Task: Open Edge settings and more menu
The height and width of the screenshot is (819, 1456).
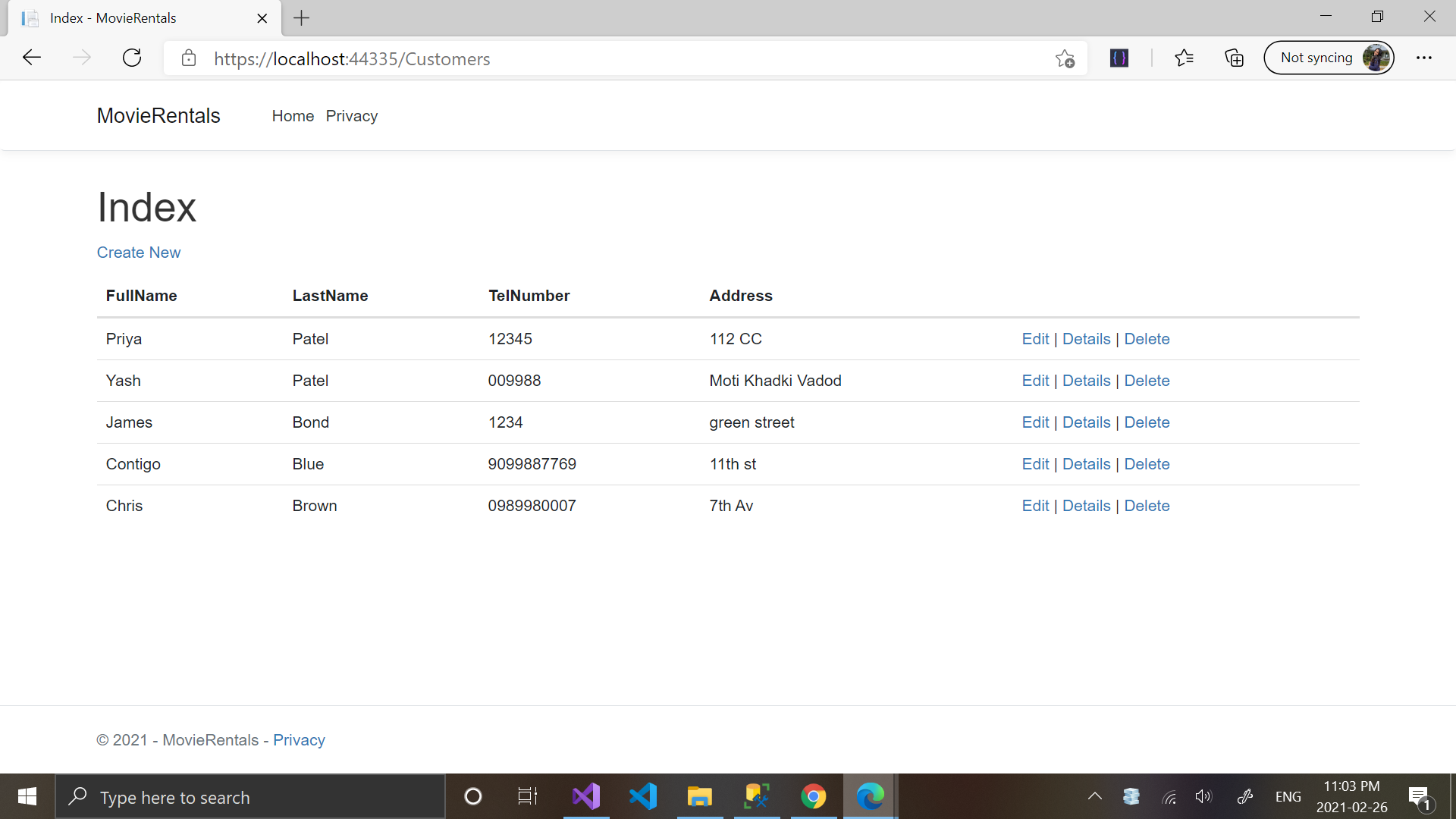Action: click(x=1424, y=58)
